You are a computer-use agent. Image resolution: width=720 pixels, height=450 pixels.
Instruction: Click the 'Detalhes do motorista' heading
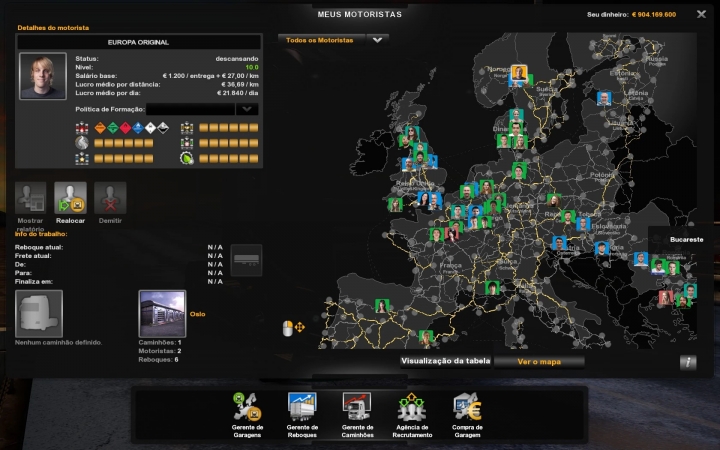pos(53,28)
